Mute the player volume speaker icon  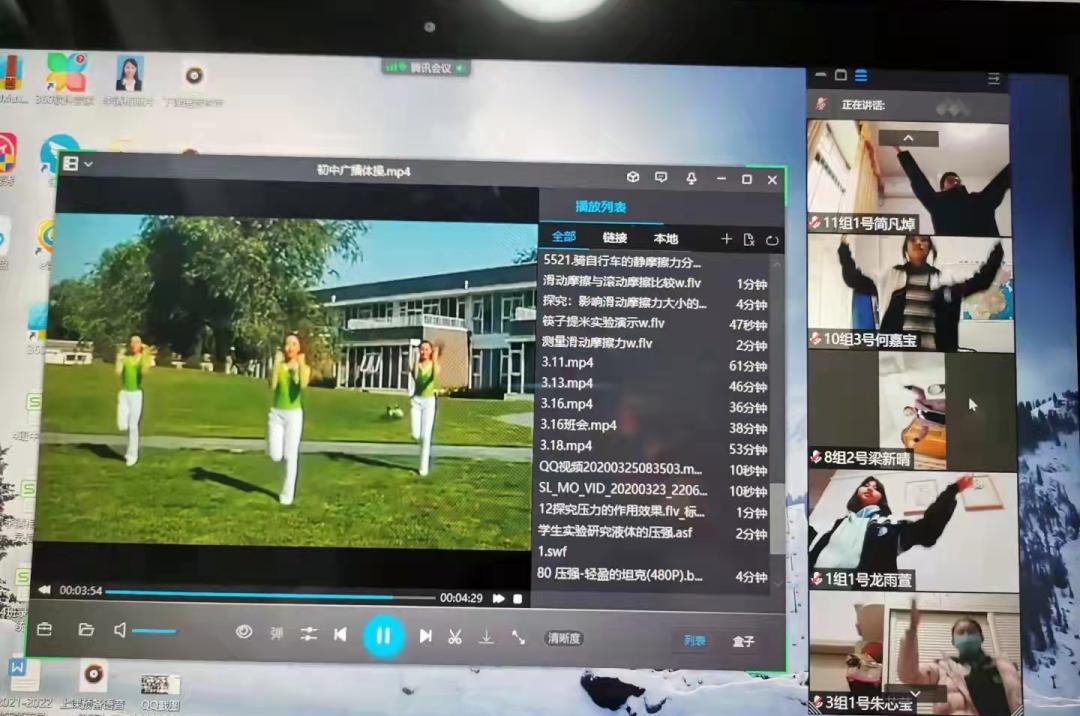(x=120, y=630)
